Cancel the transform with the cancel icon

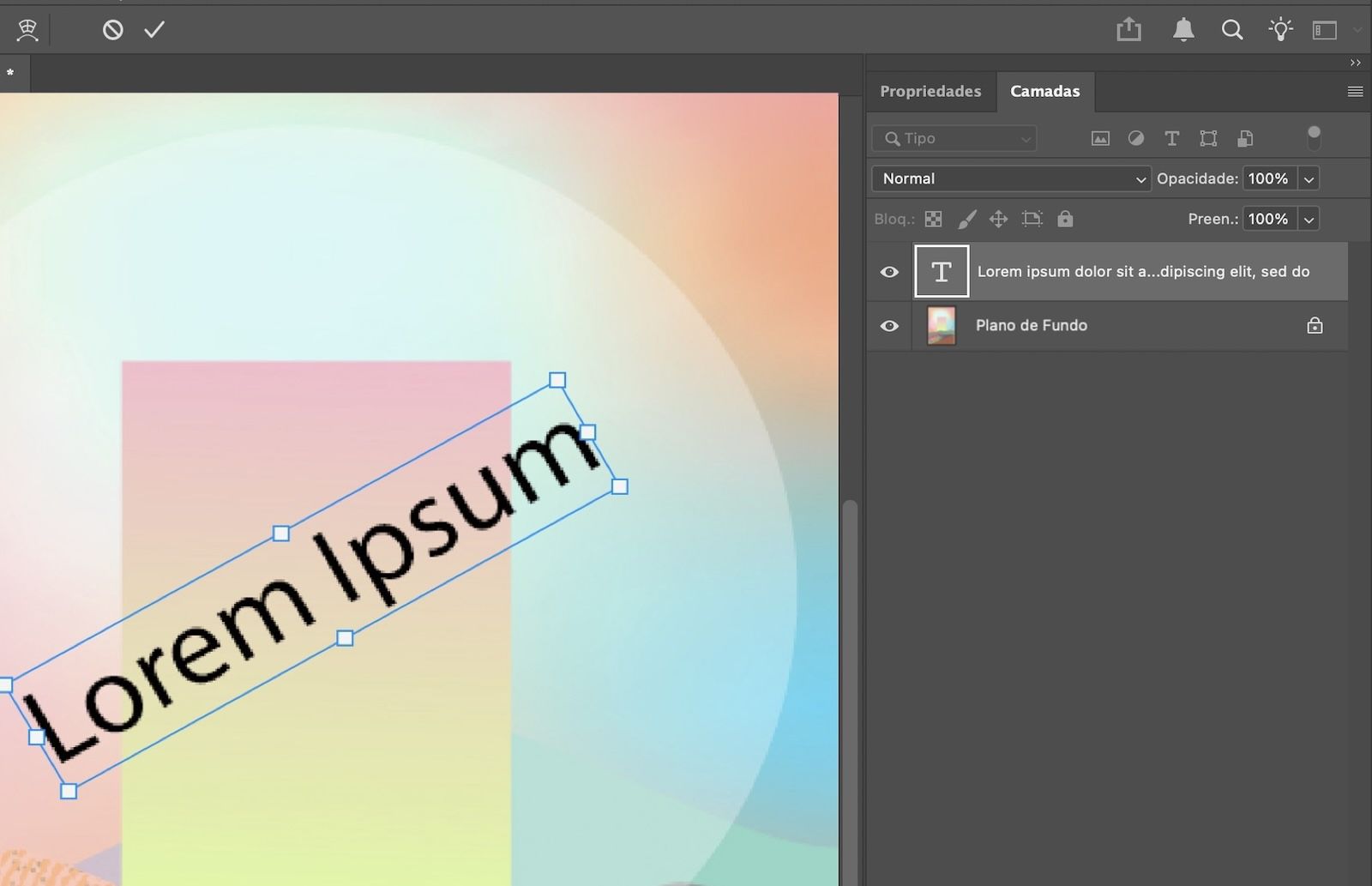[x=112, y=30]
